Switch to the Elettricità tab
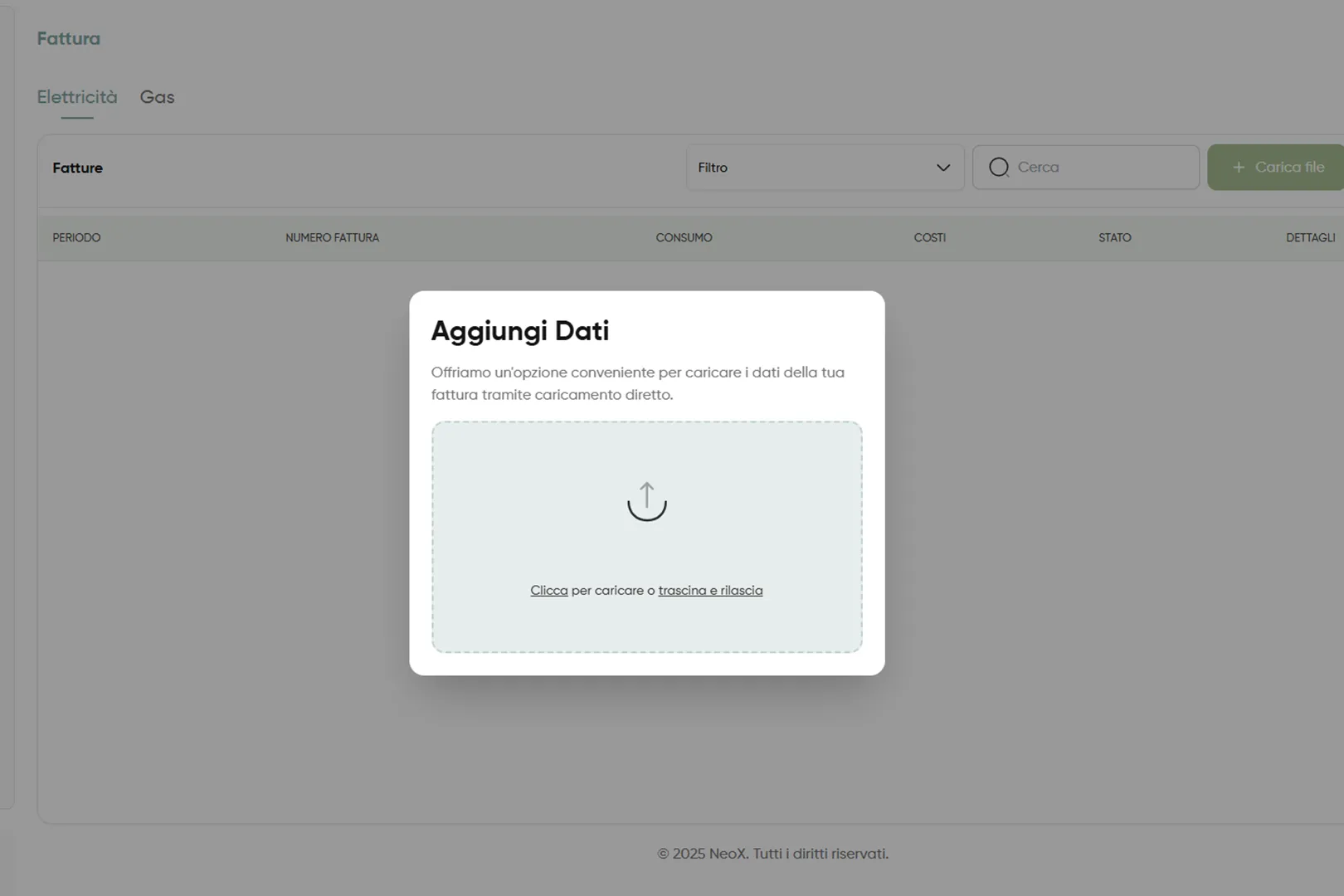The width and height of the screenshot is (1344, 896). click(75, 97)
